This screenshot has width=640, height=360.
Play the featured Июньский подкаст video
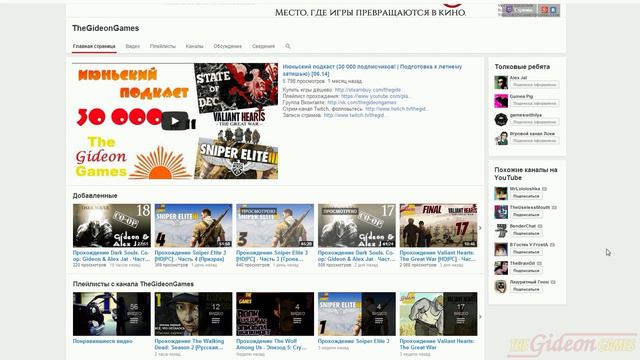click(x=175, y=121)
